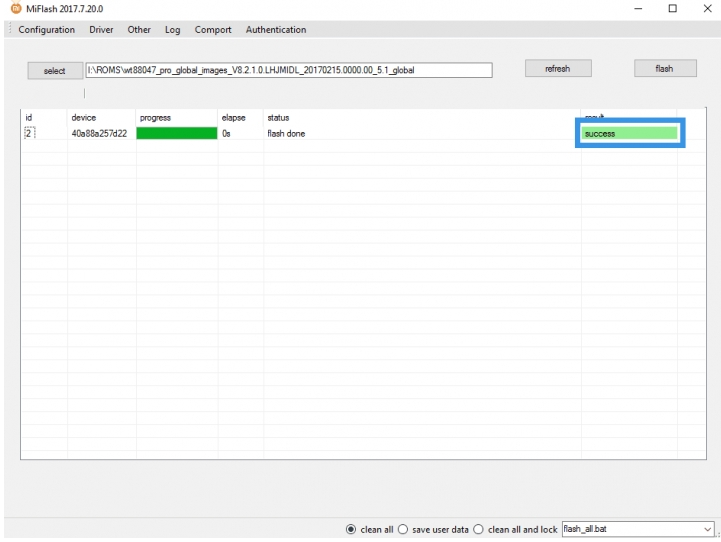Open the Log menu

173,30
